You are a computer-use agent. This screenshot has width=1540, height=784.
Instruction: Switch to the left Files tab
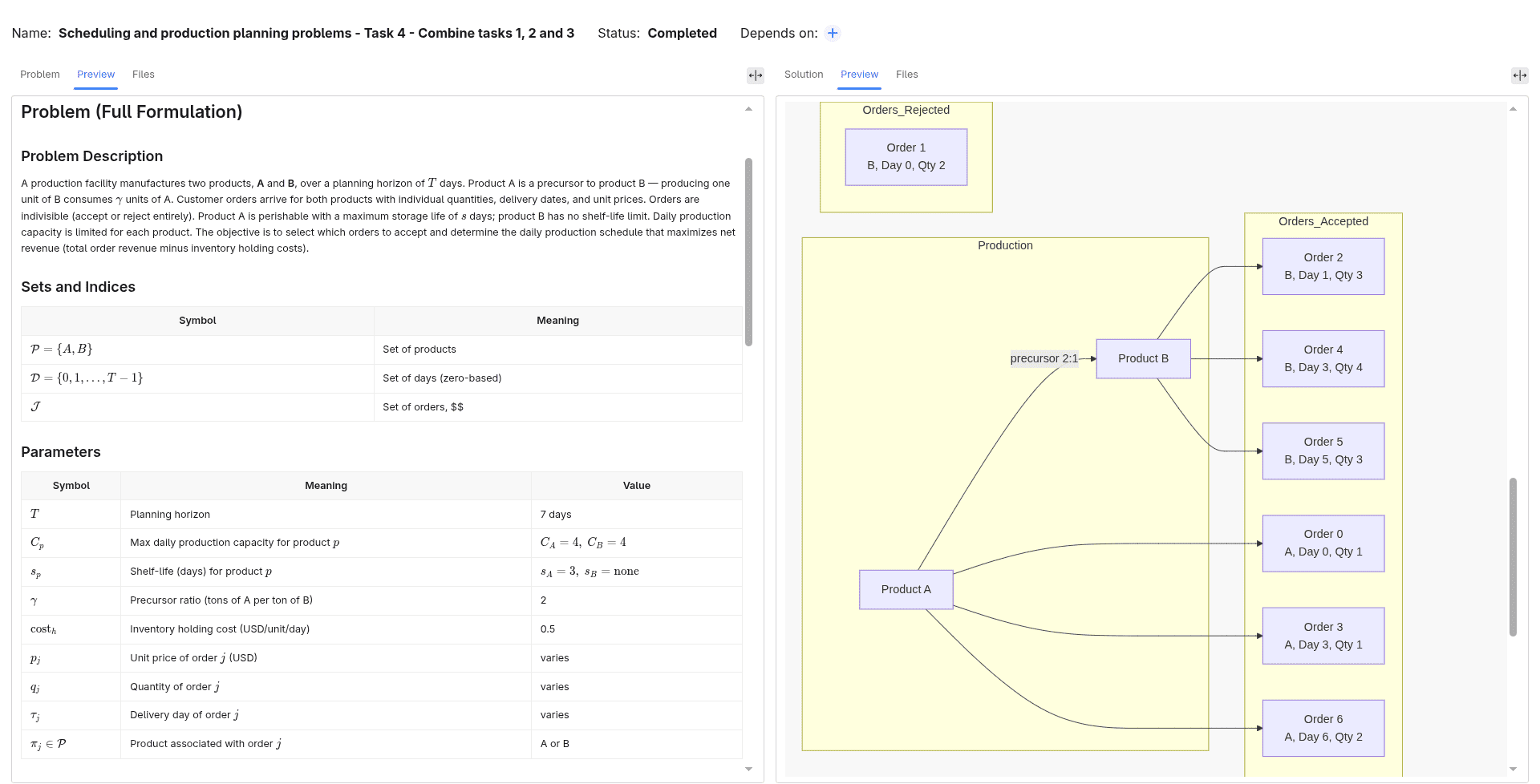pyautogui.click(x=144, y=75)
